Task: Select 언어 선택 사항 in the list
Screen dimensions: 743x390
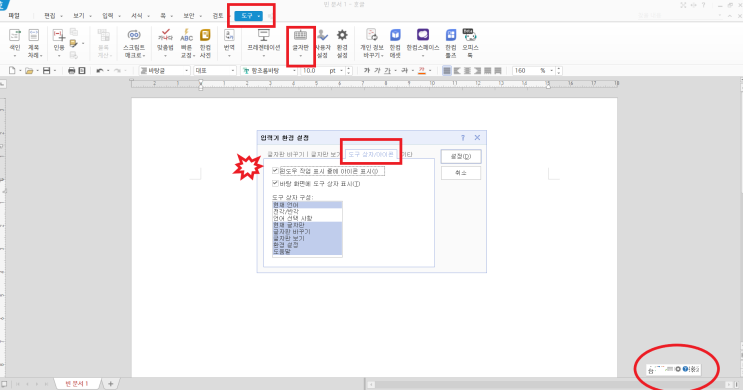Action: pyautogui.click(x=307, y=218)
